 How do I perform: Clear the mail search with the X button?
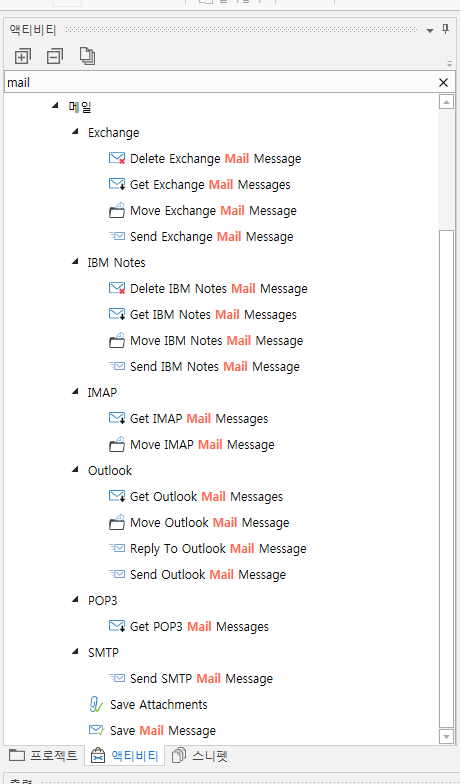(x=443, y=82)
